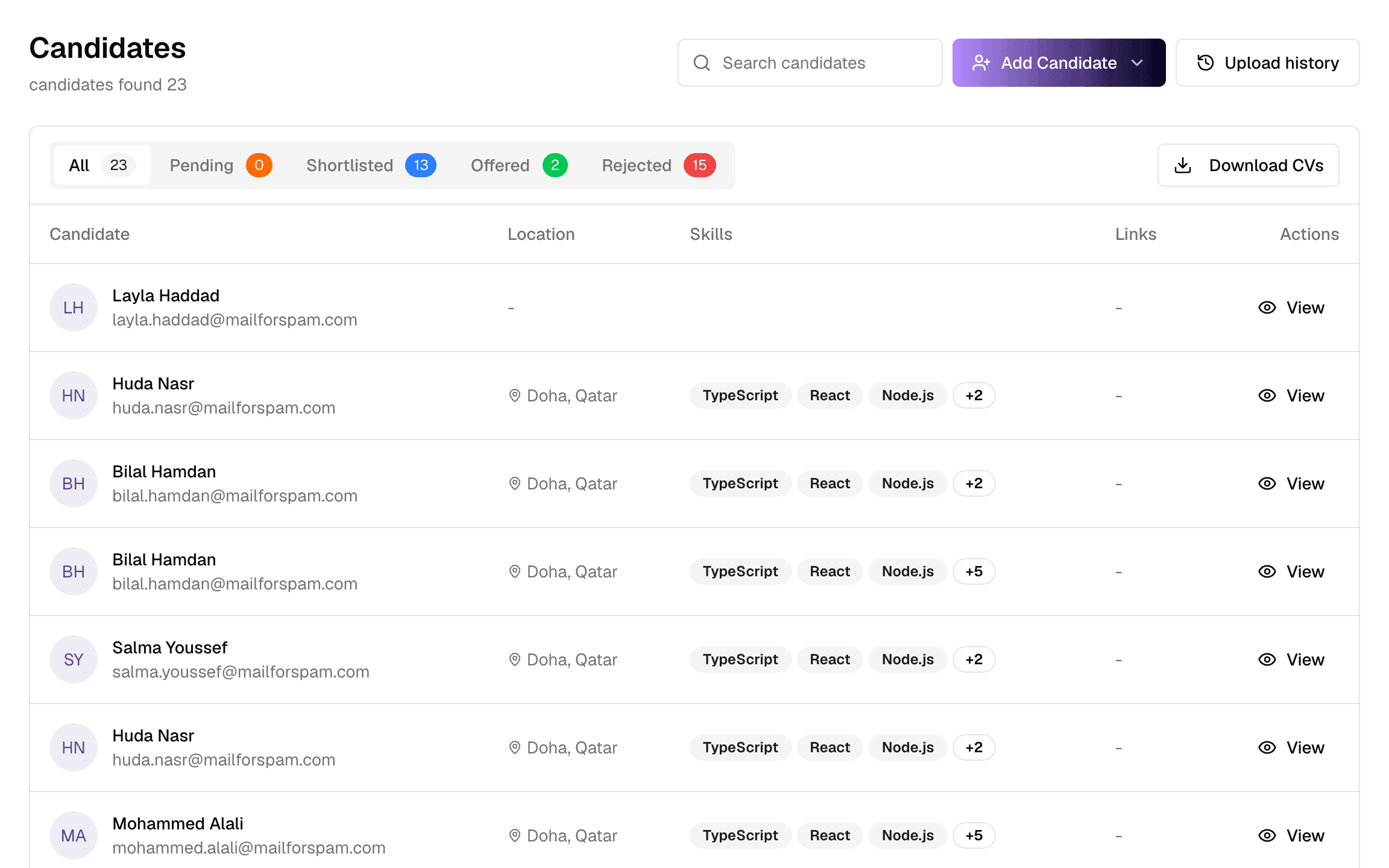Click the download icon beside Download CVs

(x=1183, y=165)
